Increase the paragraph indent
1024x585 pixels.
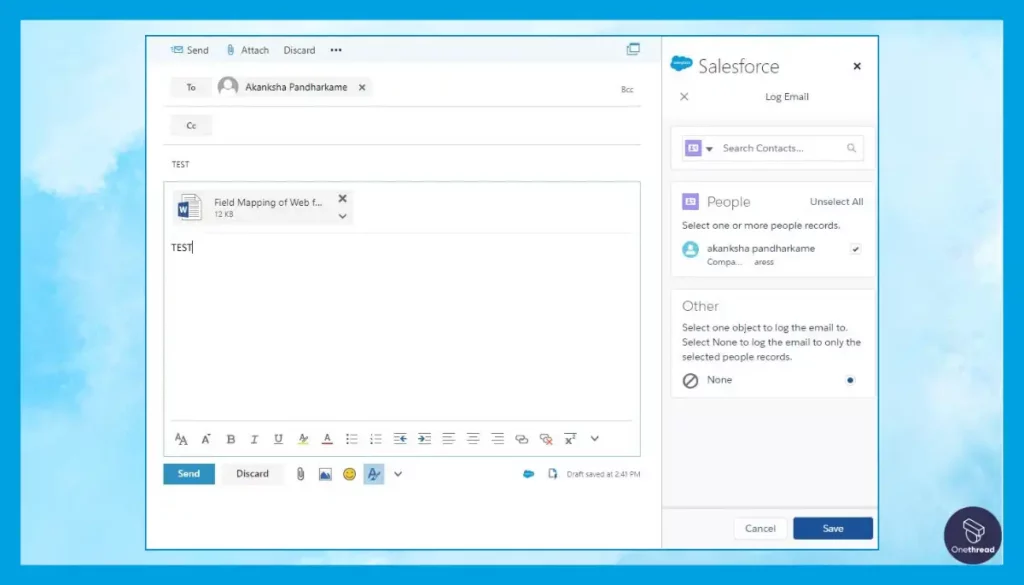pos(424,439)
